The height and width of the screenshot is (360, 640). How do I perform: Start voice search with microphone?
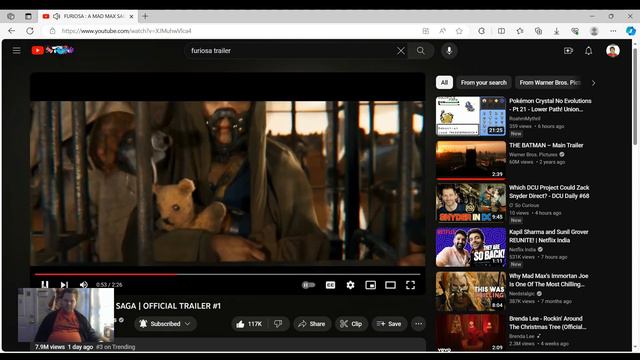click(449, 51)
